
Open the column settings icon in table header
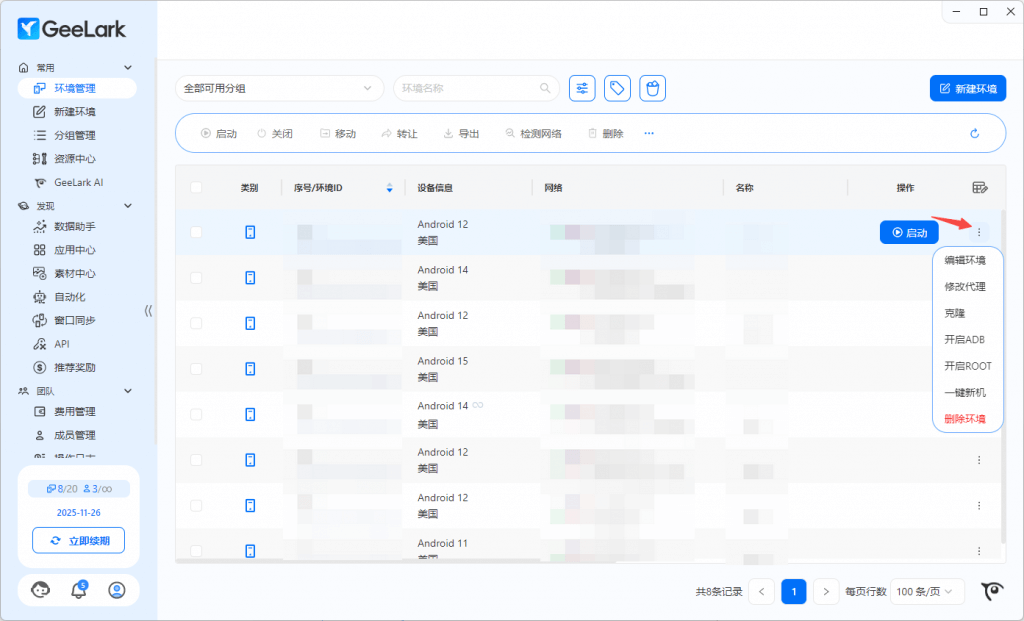tap(980, 187)
